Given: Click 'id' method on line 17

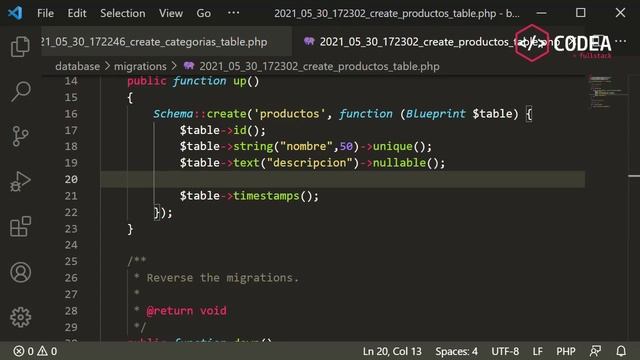Looking at the screenshot, I should pyautogui.click(x=240, y=130).
